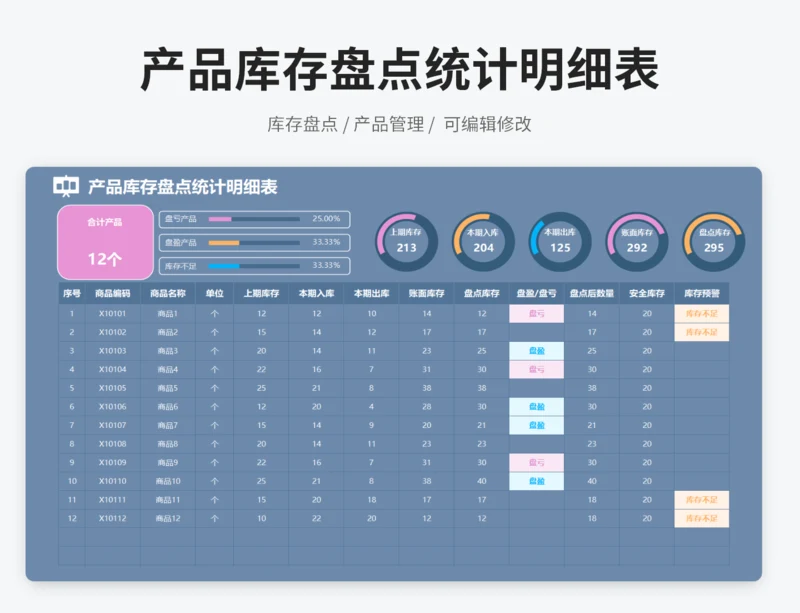Screen dimensions: 800x613
Task: Click the 安全库存 column header
Action: (x=647, y=293)
